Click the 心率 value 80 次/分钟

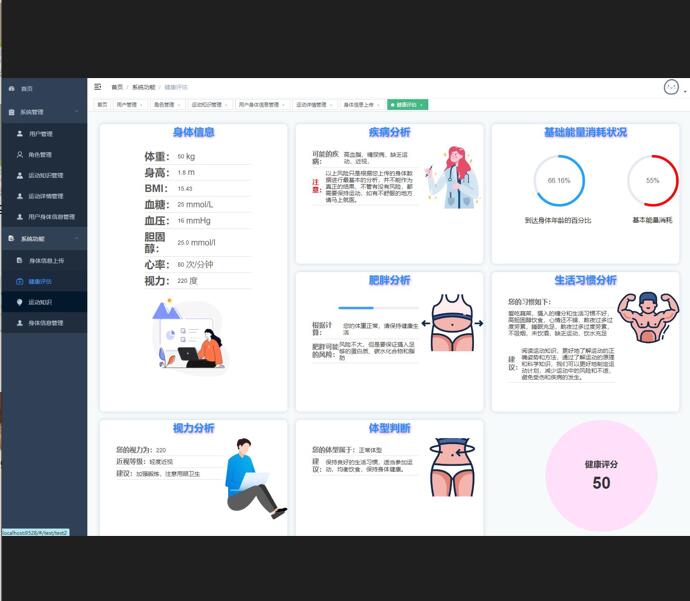pos(195,264)
